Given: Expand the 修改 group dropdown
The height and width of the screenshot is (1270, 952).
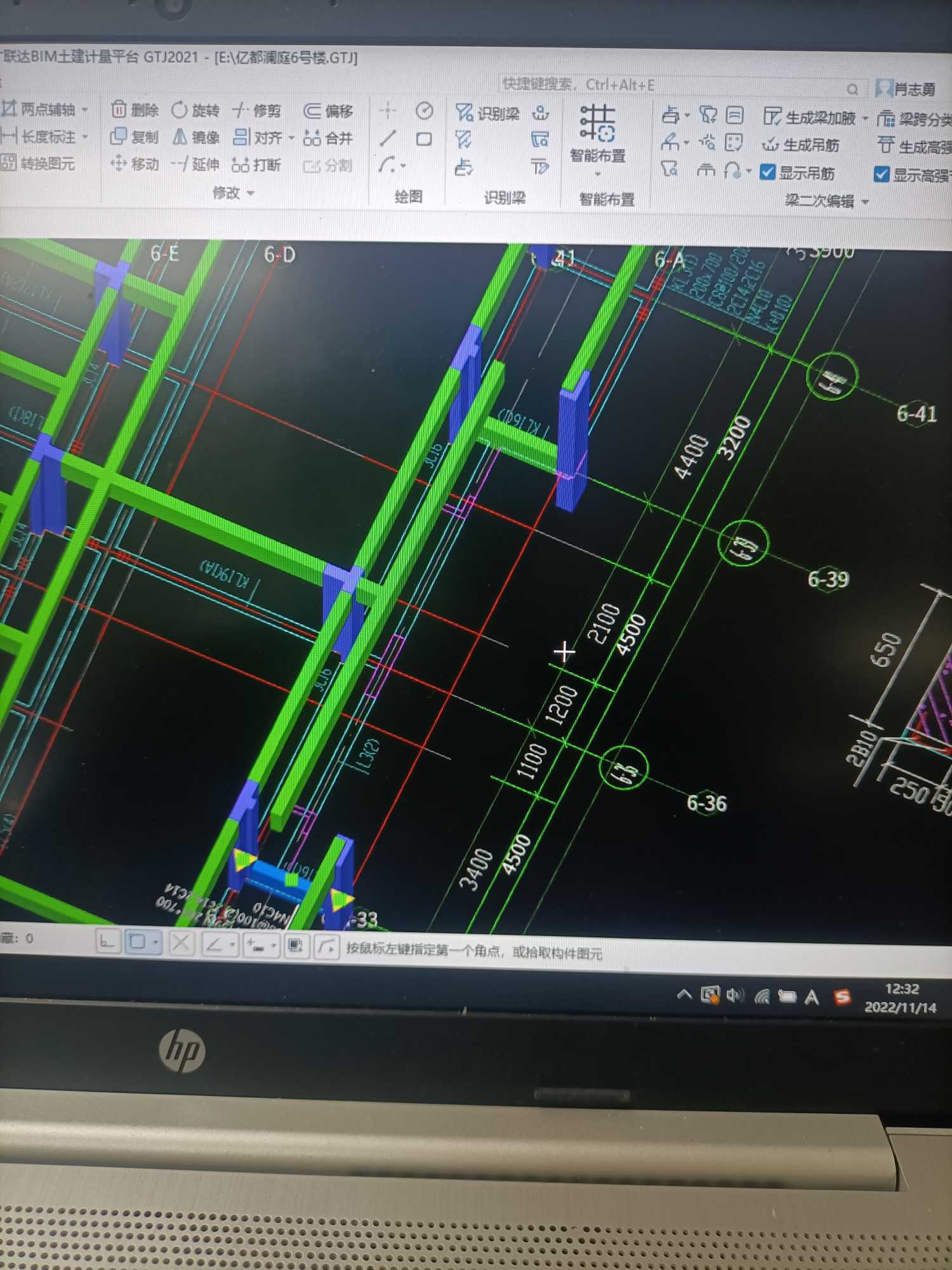Looking at the screenshot, I should point(250,193).
